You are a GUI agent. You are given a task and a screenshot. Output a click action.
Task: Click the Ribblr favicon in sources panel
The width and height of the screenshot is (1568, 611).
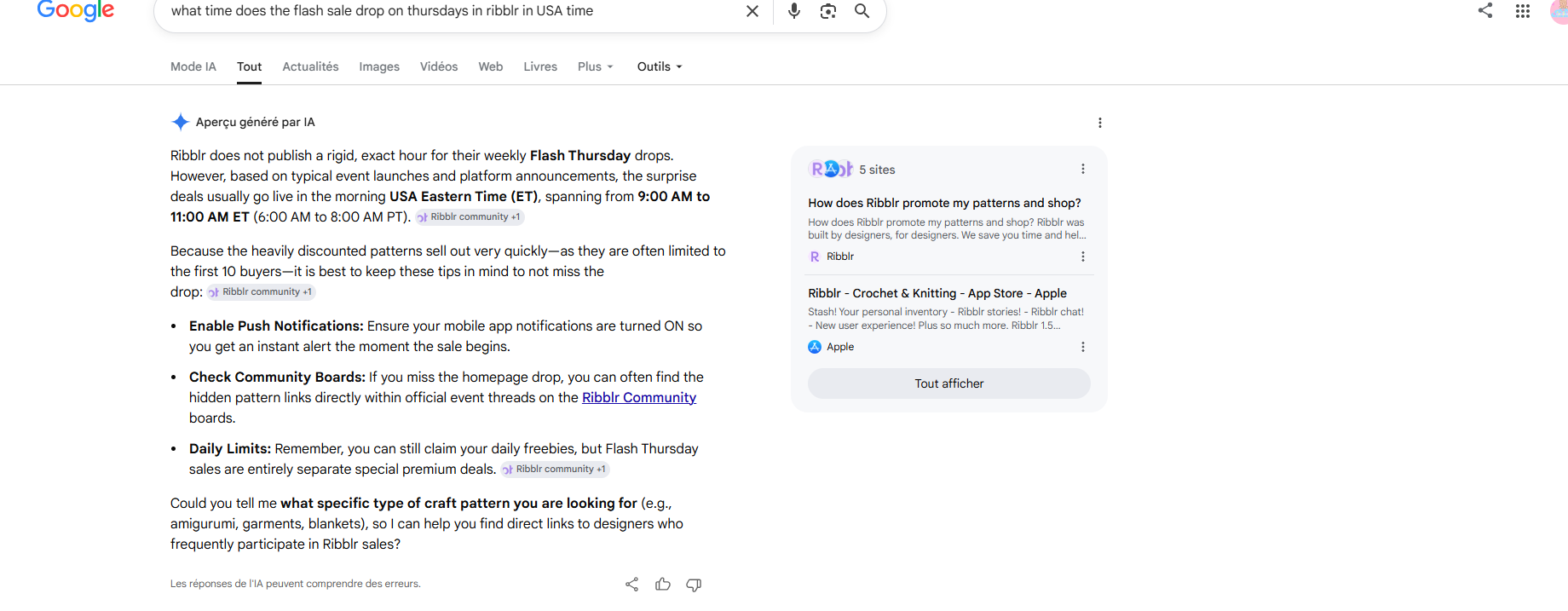pyautogui.click(x=815, y=257)
